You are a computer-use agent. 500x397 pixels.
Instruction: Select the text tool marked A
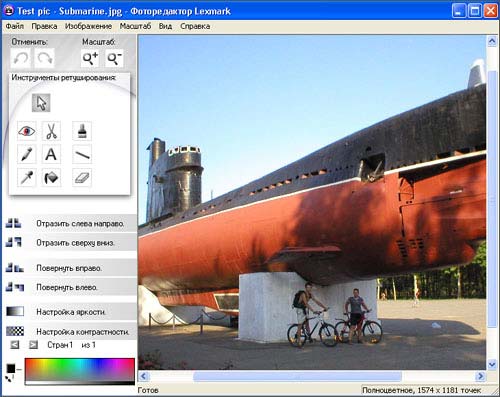pos(51,154)
